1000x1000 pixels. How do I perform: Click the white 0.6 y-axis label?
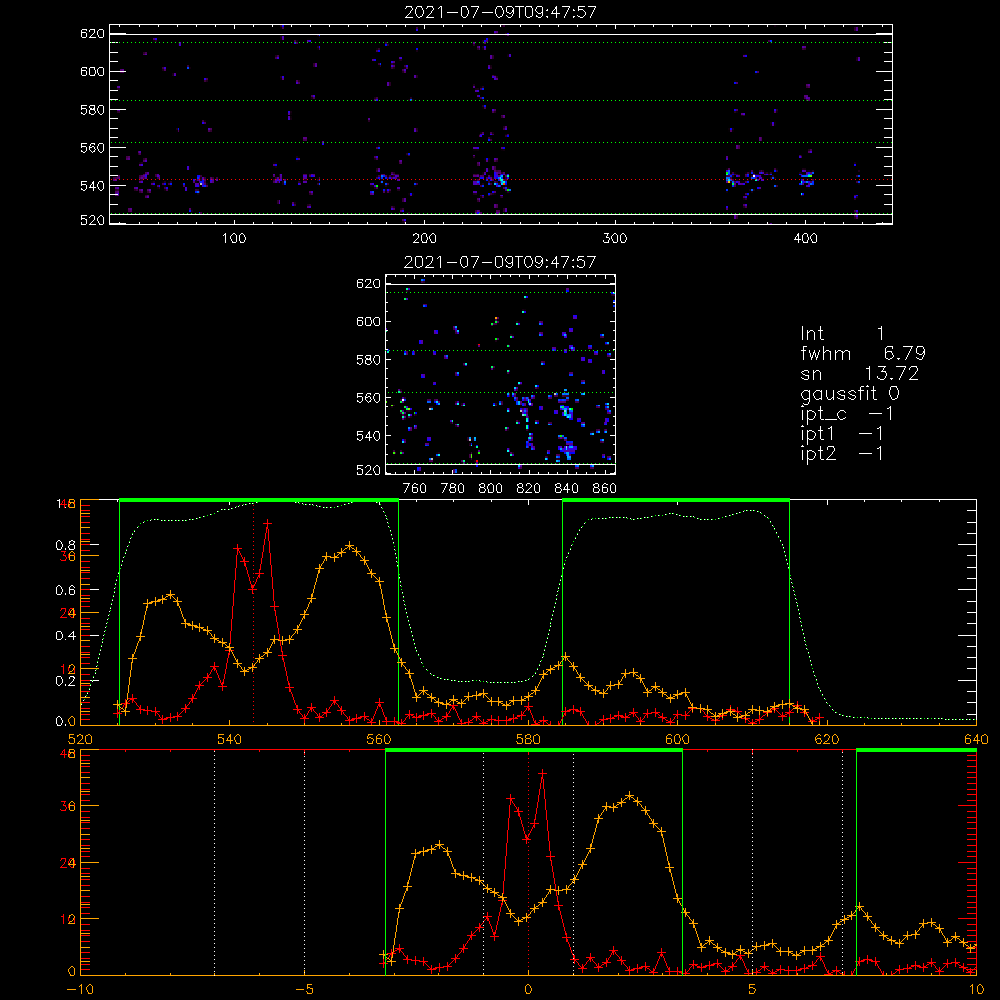[65, 591]
